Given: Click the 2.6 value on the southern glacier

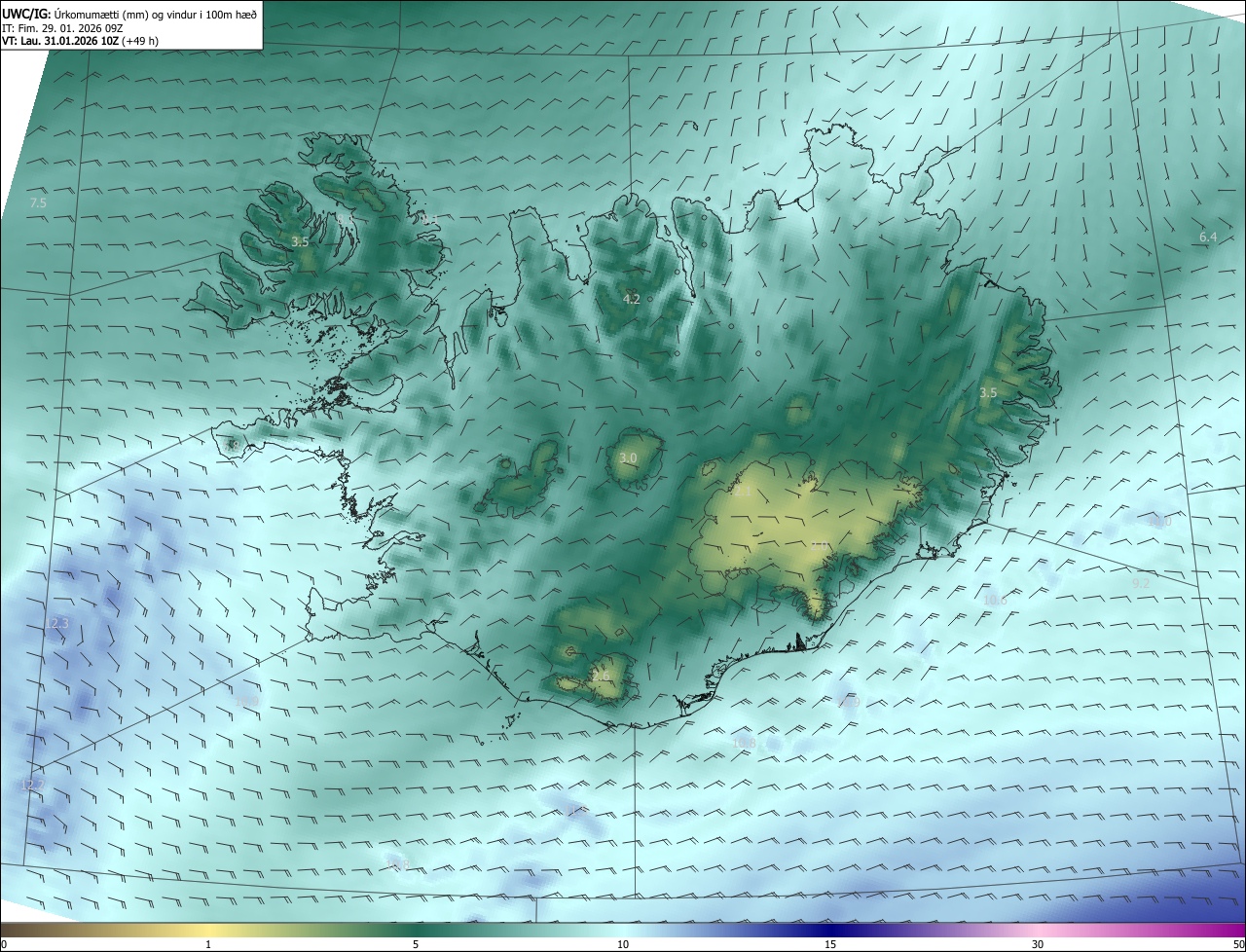Looking at the screenshot, I should point(601,676).
